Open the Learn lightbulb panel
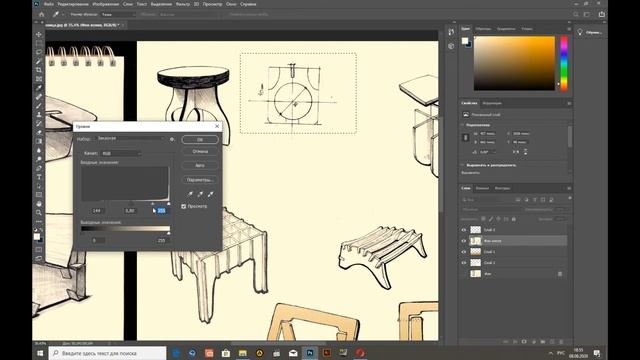 580,32
